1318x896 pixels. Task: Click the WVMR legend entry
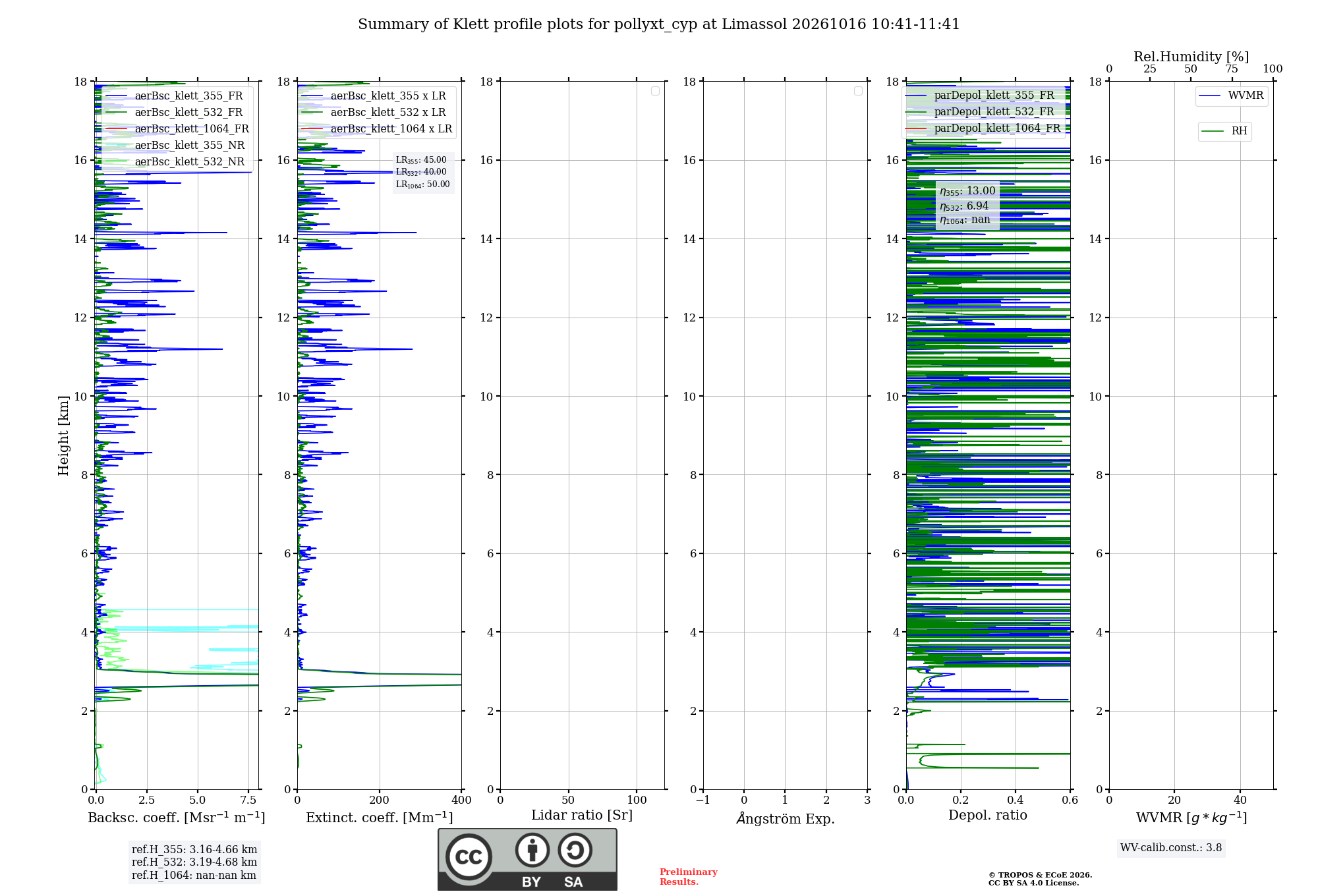click(x=1232, y=96)
